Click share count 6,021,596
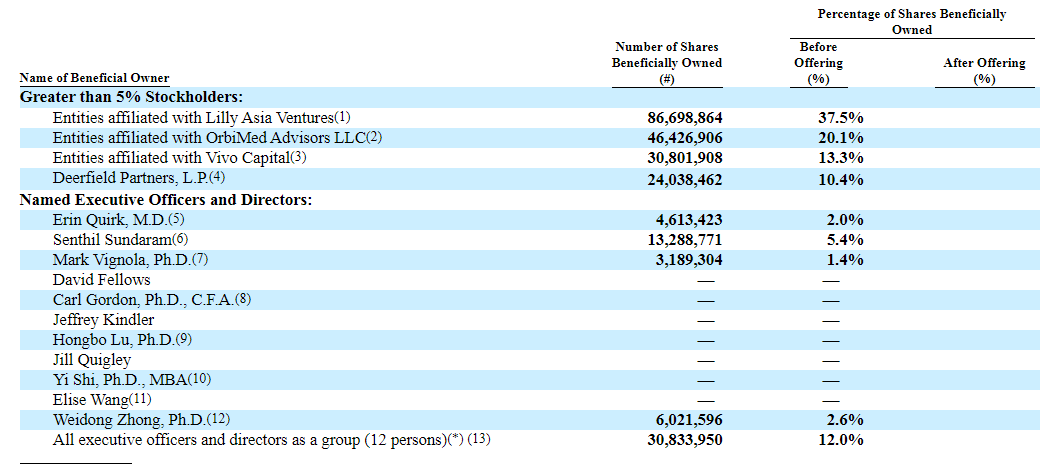The height and width of the screenshot is (468, 1049). [689, 421]
